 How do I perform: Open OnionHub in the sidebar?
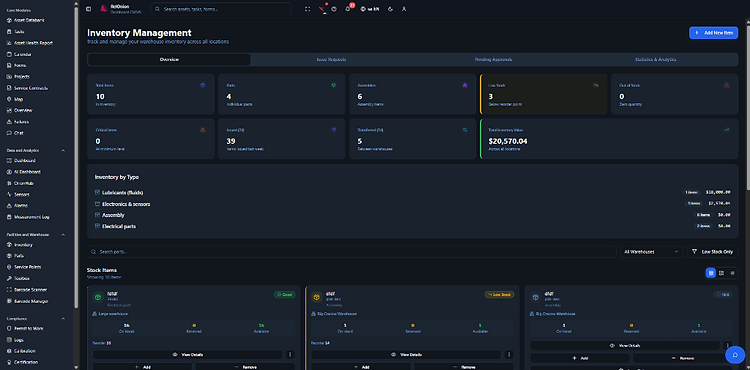pyautogui.click(x=20, y=183)
